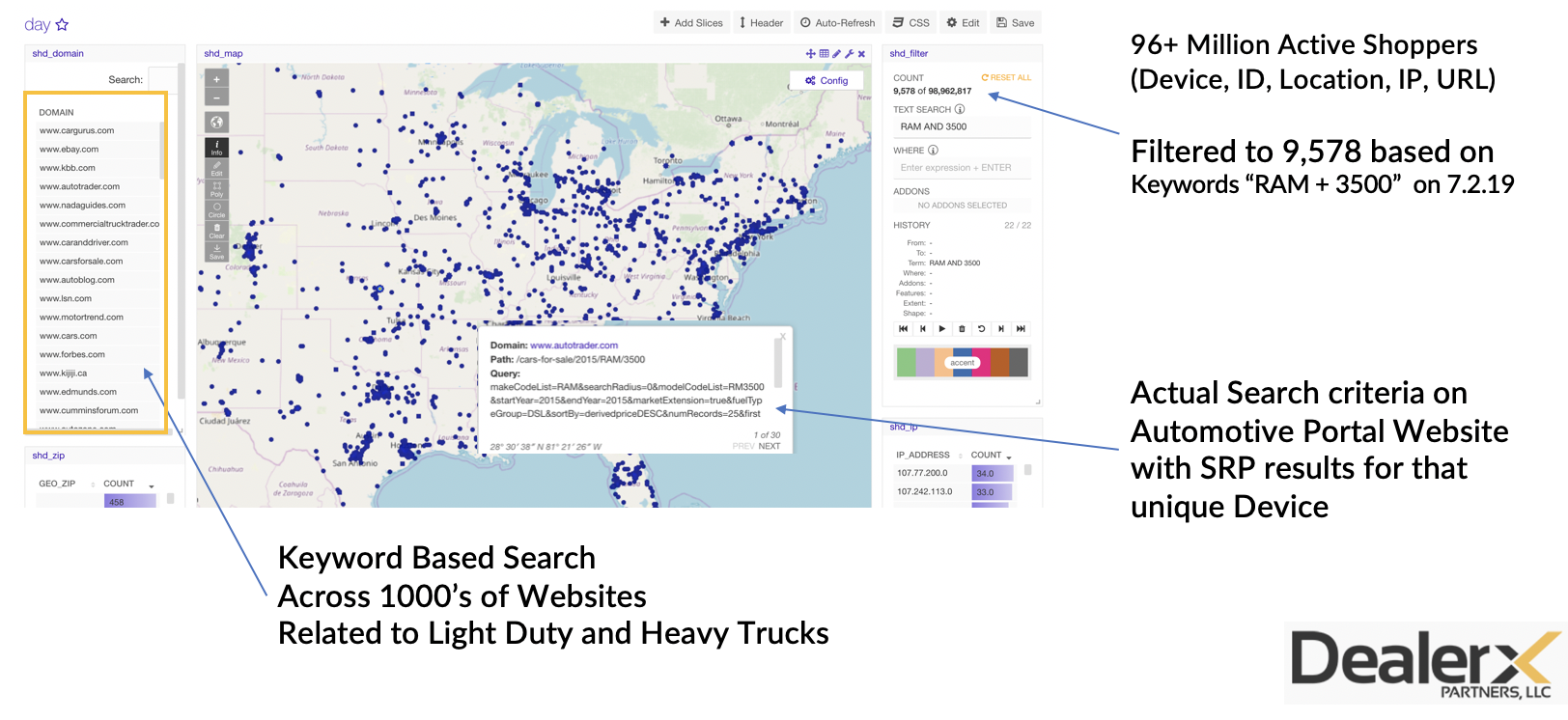Open the wrench settings icon on shd_map
The image size is (1568, 720).
849,54
